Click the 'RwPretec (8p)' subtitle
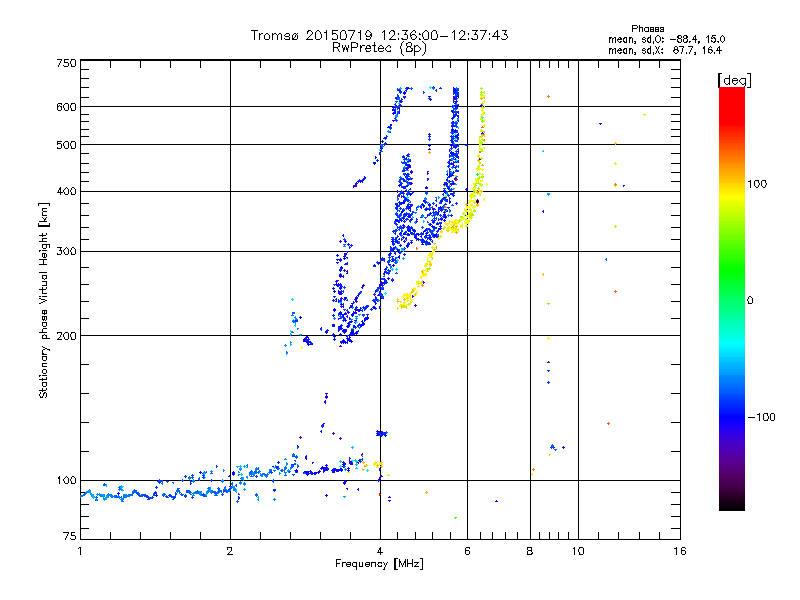 pyautogui.click(x=379, y=48)
